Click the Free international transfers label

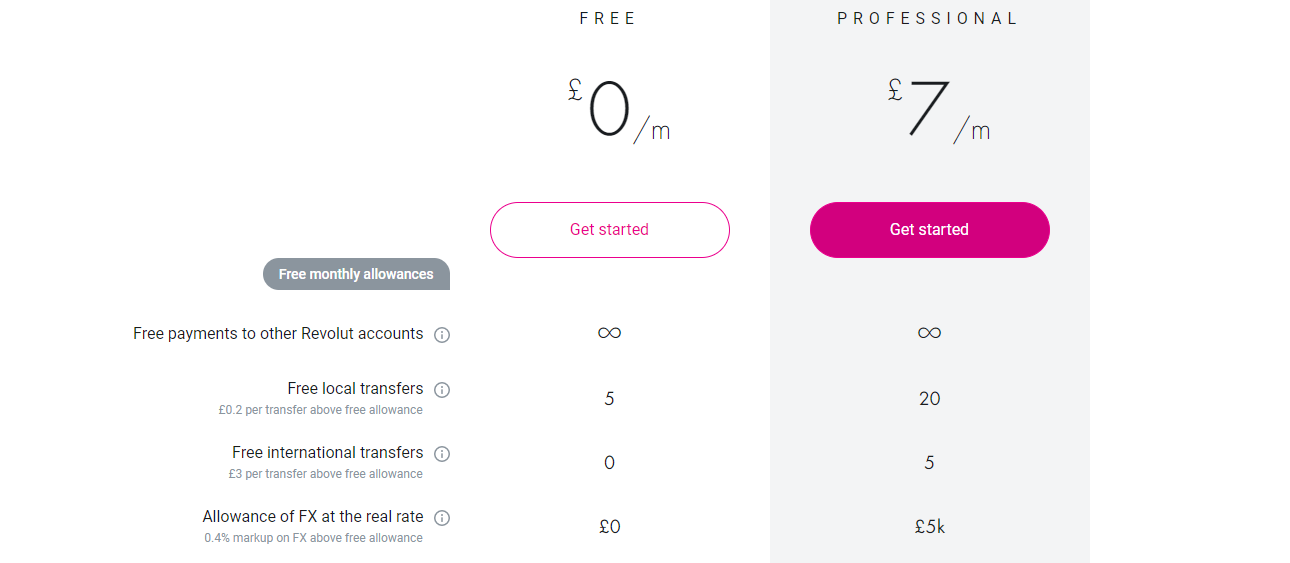coord(327,453)
